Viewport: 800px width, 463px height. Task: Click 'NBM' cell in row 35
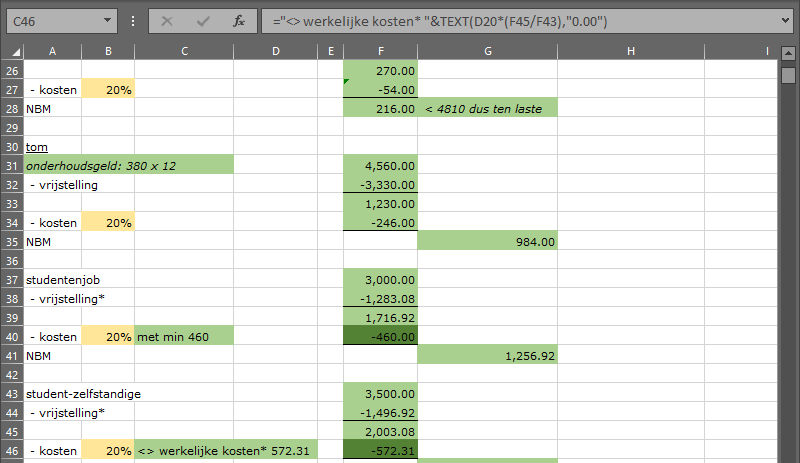[x=53, y=242]
